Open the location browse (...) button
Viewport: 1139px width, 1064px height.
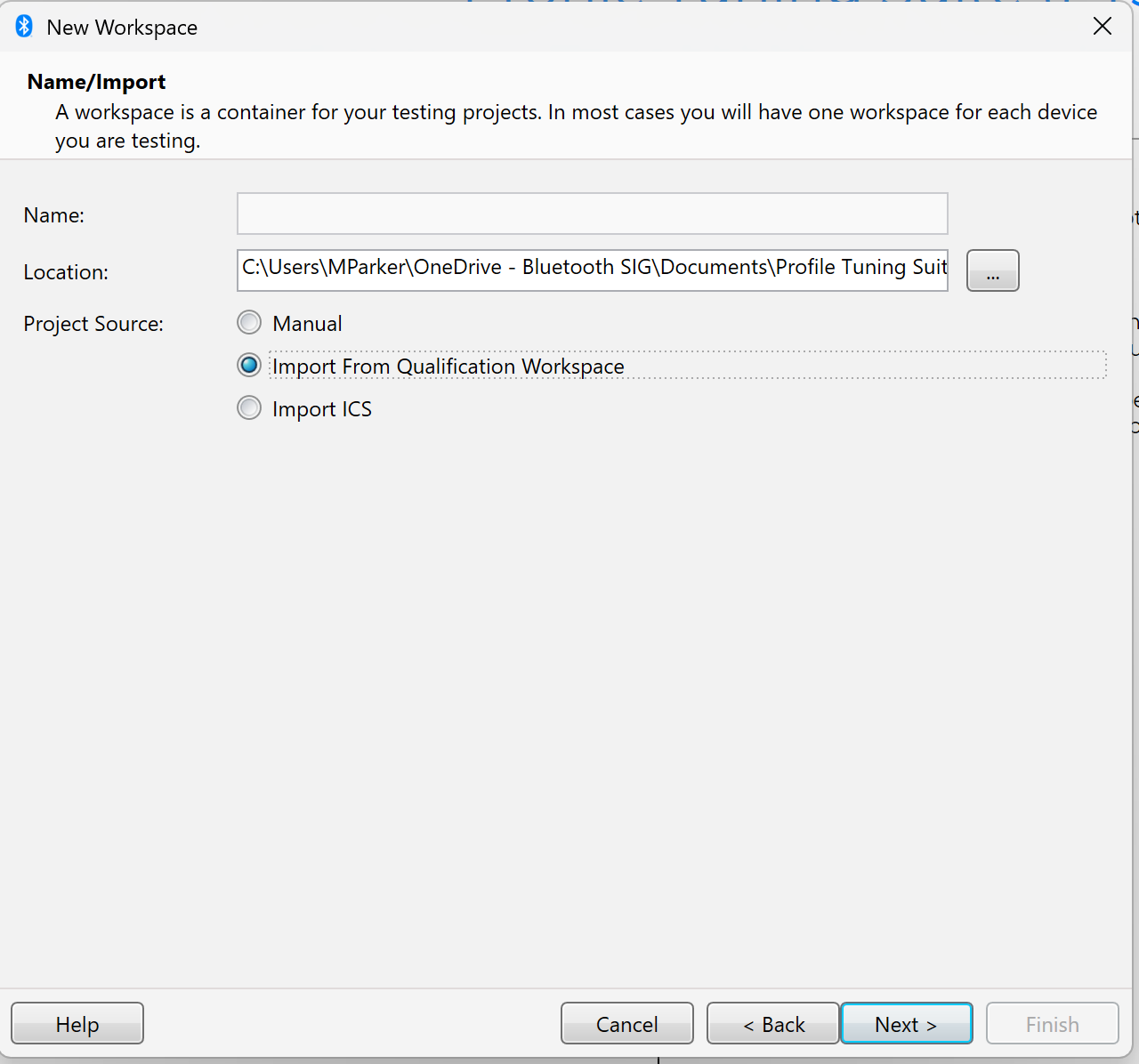coord(993,270)
